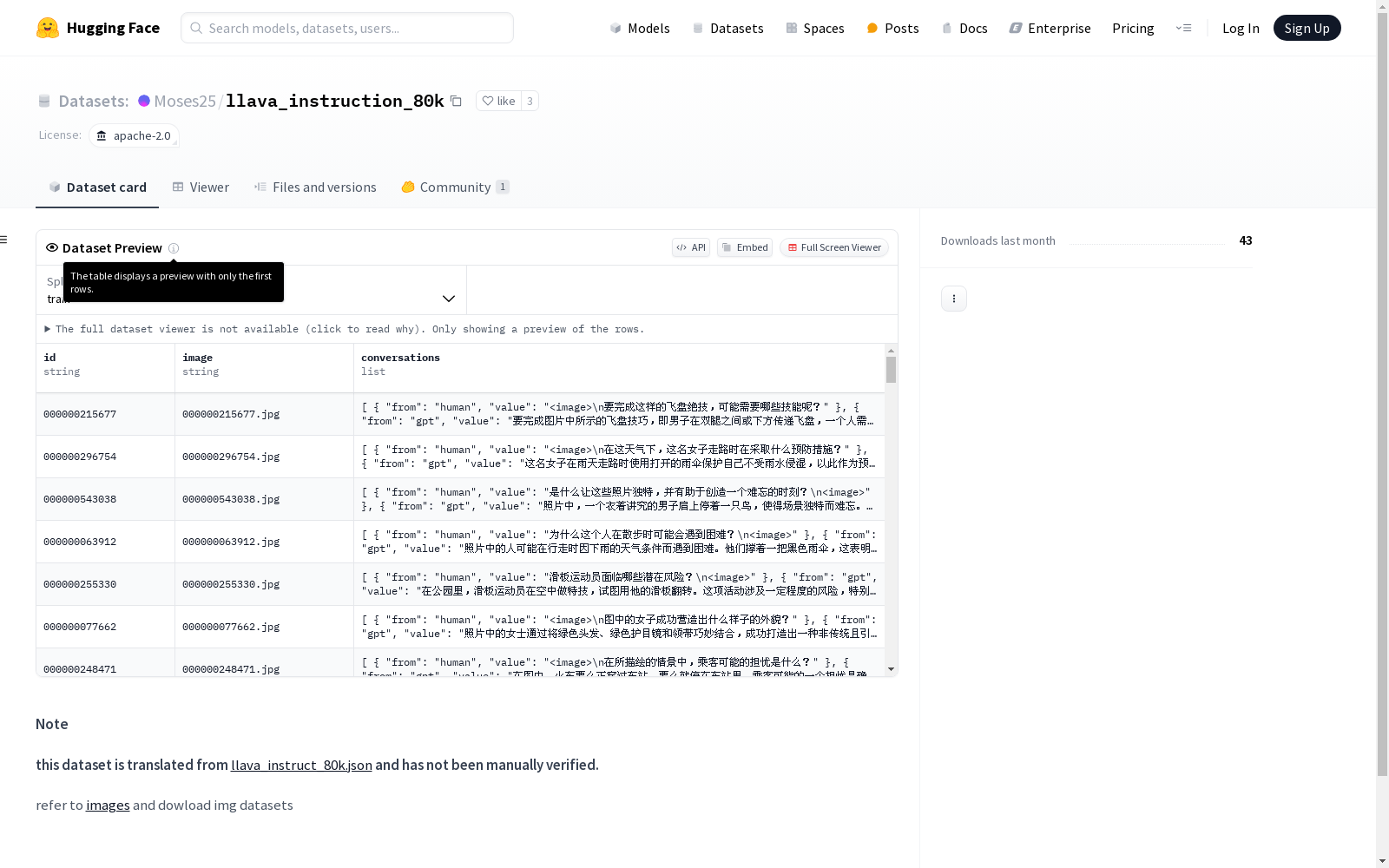Click the conversations cell in row 000000215677
Screen dimensions: 1389x868
(x=619, y=414)
